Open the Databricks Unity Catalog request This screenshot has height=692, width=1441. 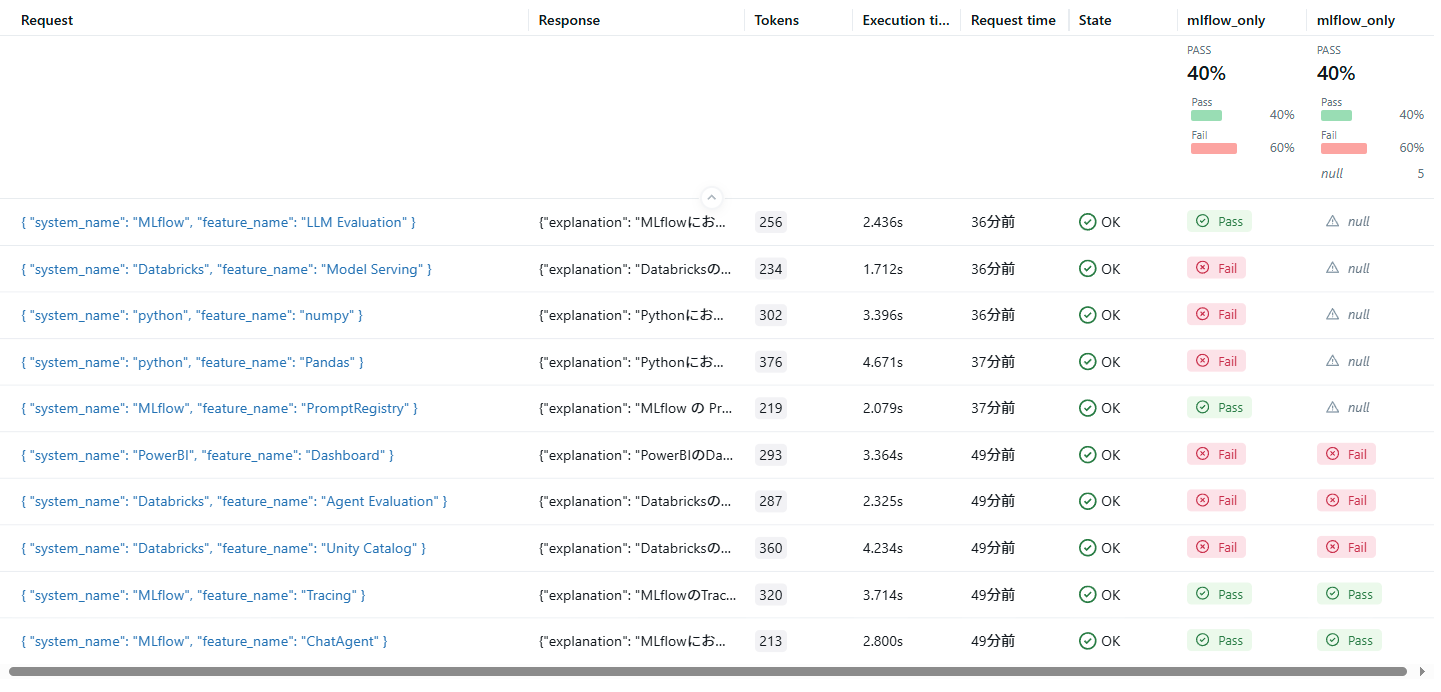pyautogui.click(x=223, y=548)
